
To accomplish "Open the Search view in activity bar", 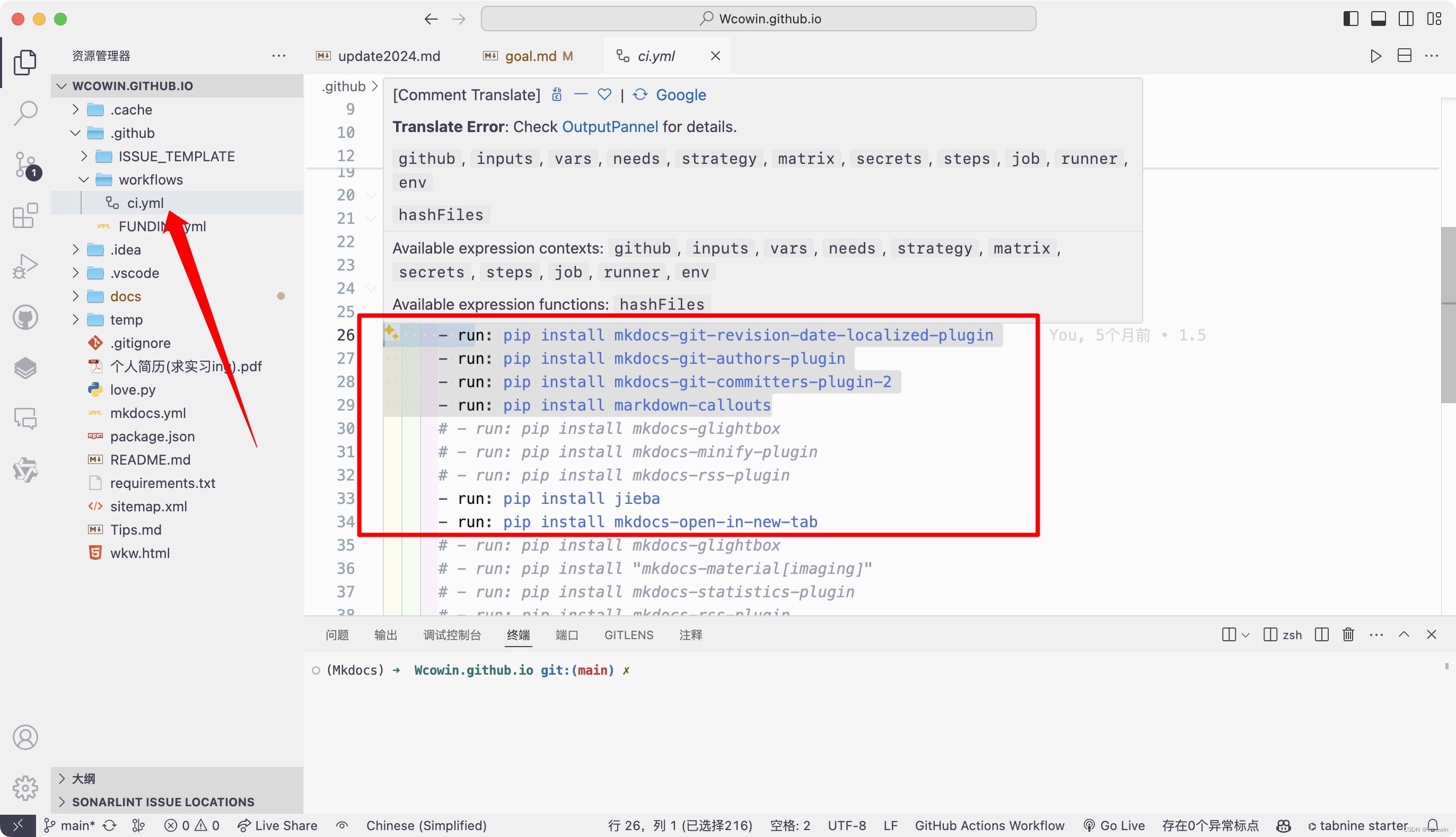I will (x=25, y=112).
